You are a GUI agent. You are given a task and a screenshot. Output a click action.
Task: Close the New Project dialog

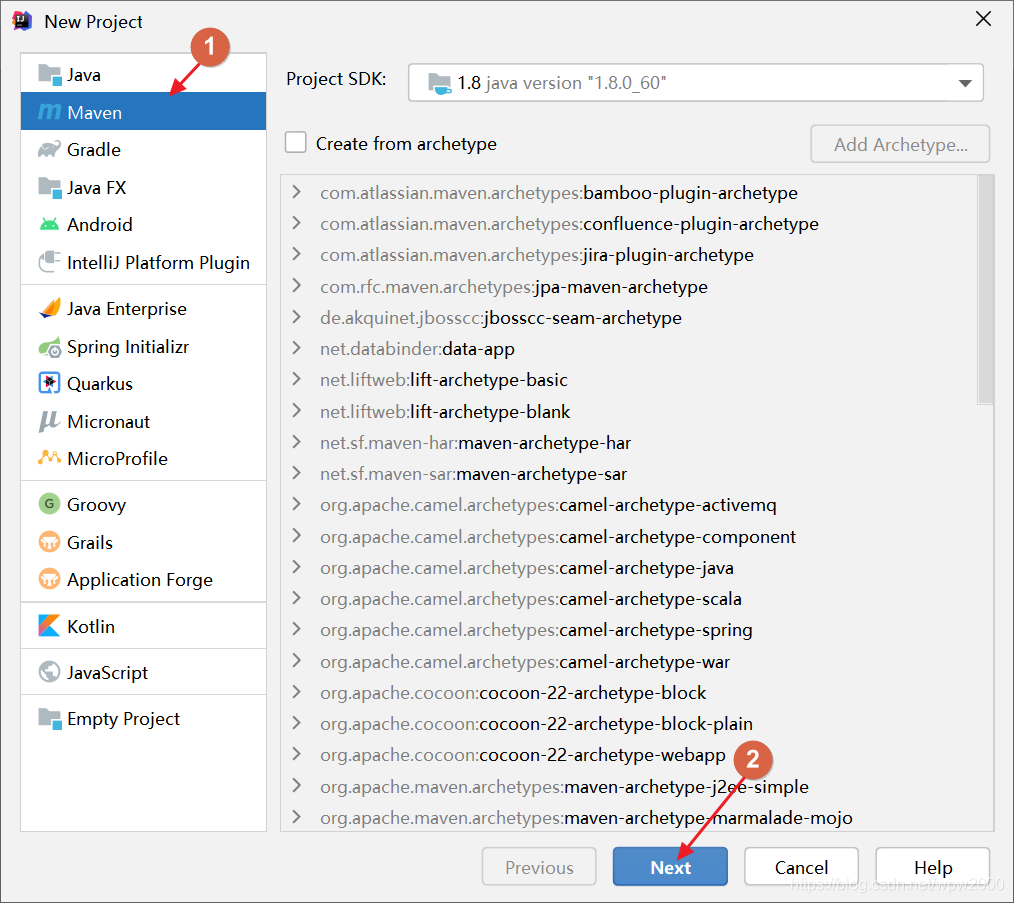click(x=983, y=19)
